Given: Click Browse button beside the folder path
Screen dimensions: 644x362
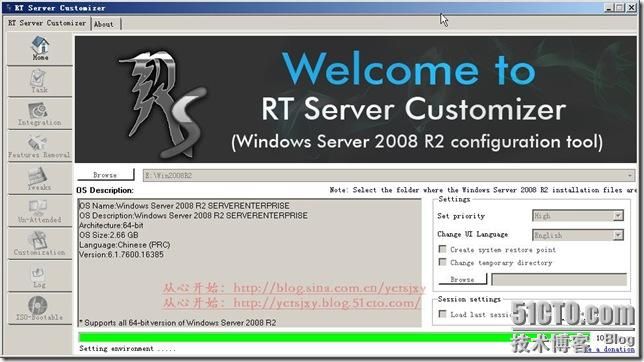Looking at the screenshot, I should click(x=105, y=175).
